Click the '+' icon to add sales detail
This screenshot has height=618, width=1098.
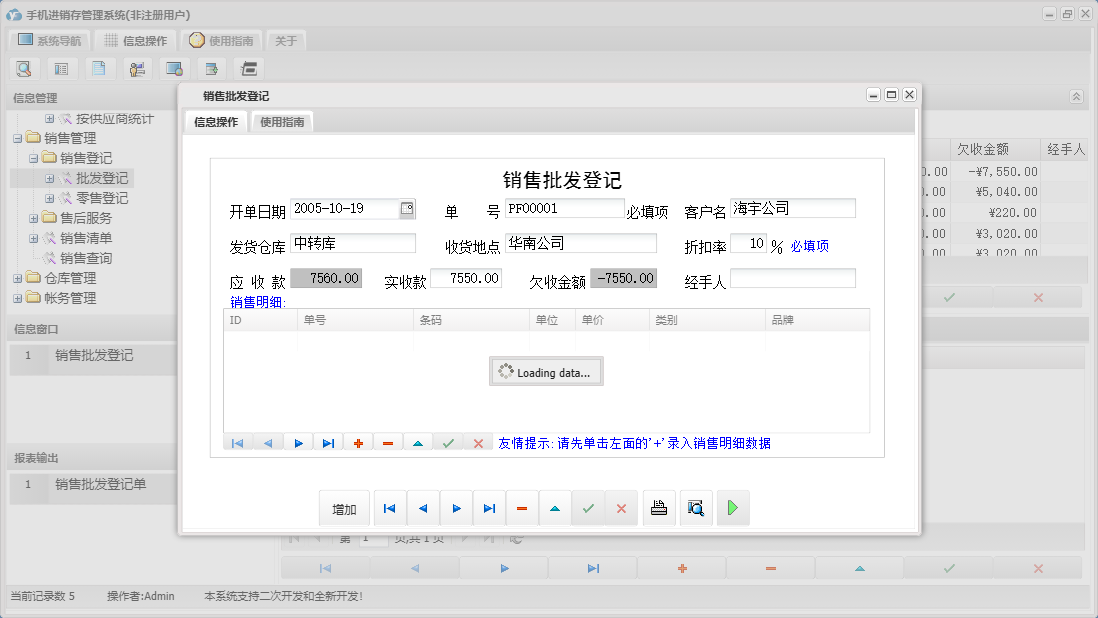358,441
